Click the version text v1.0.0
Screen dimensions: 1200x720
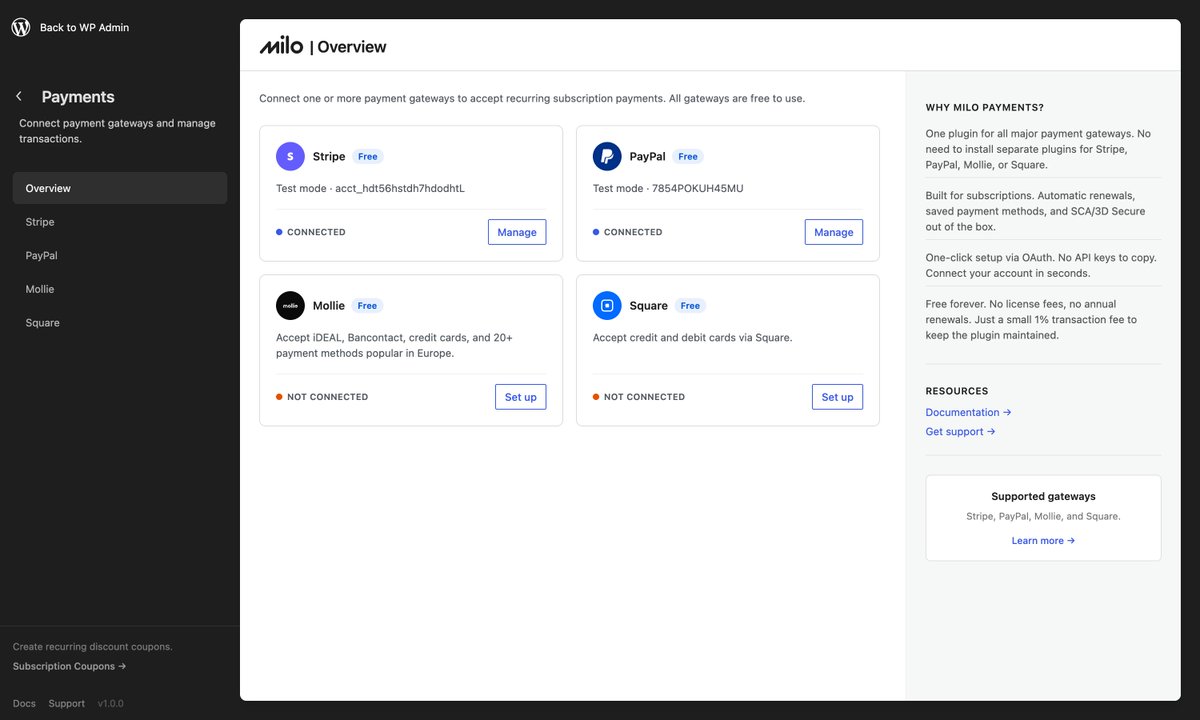tap(110, 704)
